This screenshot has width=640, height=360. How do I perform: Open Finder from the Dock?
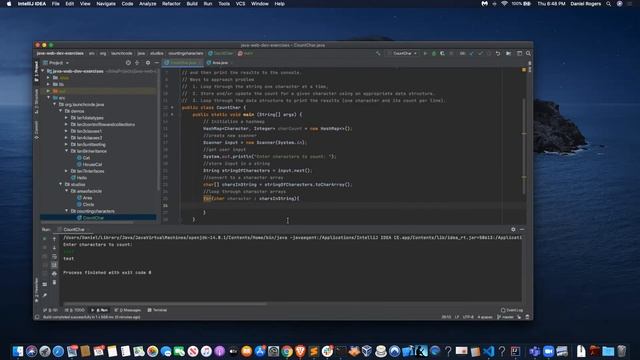(18, 351)
